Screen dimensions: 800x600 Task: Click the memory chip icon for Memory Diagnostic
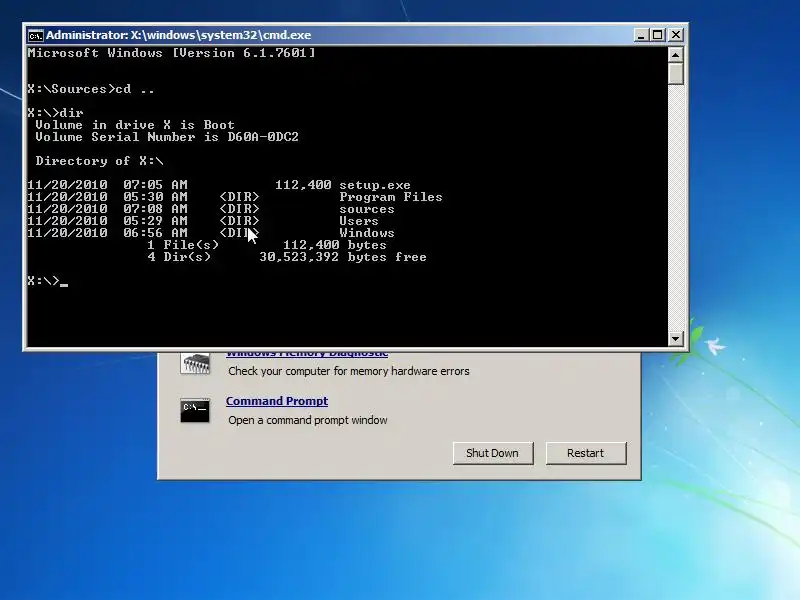[195, 364]
